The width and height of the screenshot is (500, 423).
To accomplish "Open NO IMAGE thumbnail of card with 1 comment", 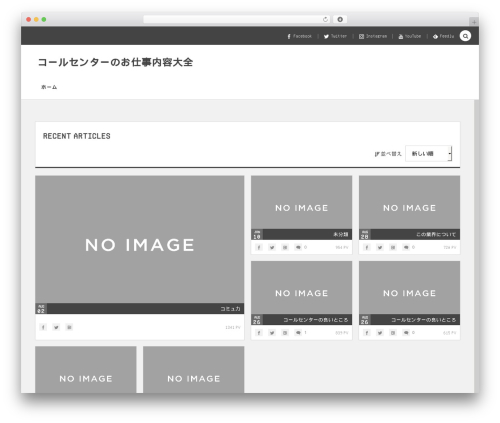I will pyautogui.click(x=301, y=288).
